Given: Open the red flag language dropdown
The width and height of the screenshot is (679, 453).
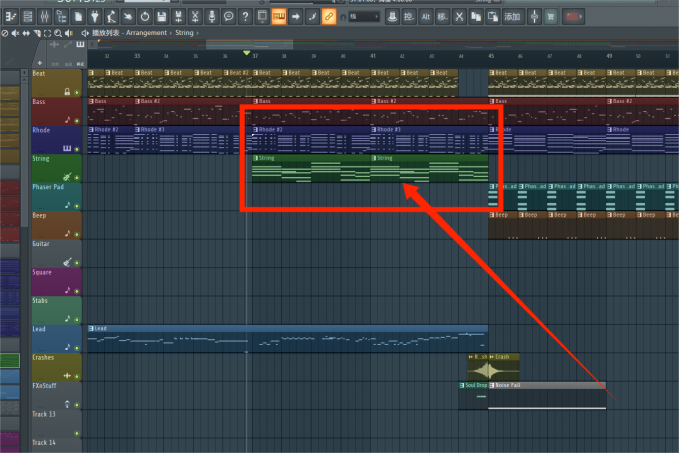Looking at the screenshot, I should pos(574,17).
